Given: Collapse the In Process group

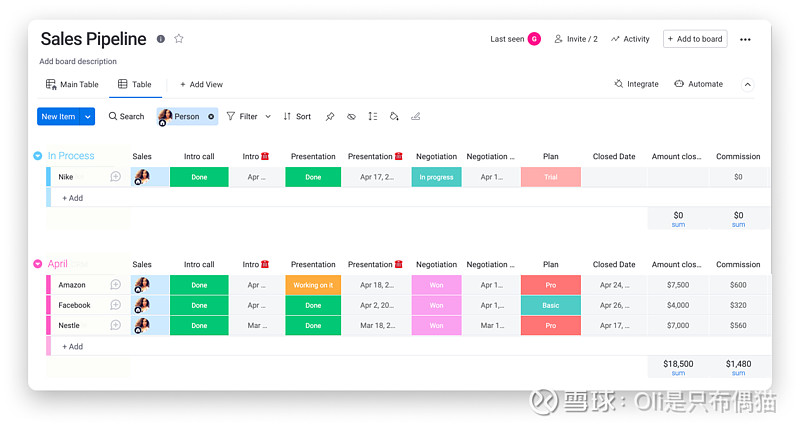Looking at the screenshot, I should point(38,156).
